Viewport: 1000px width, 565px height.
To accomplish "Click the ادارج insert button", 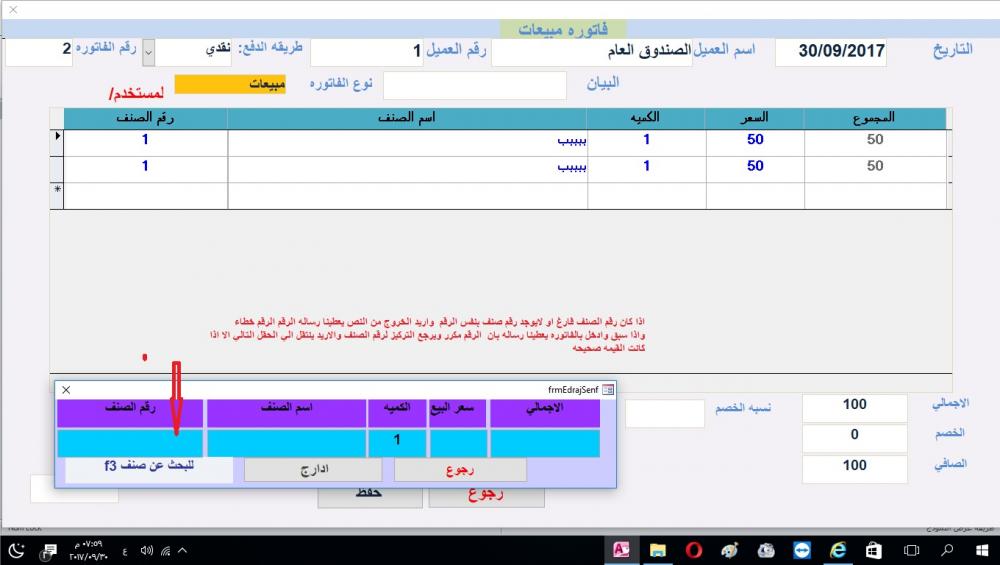I will tap(313, 469).
